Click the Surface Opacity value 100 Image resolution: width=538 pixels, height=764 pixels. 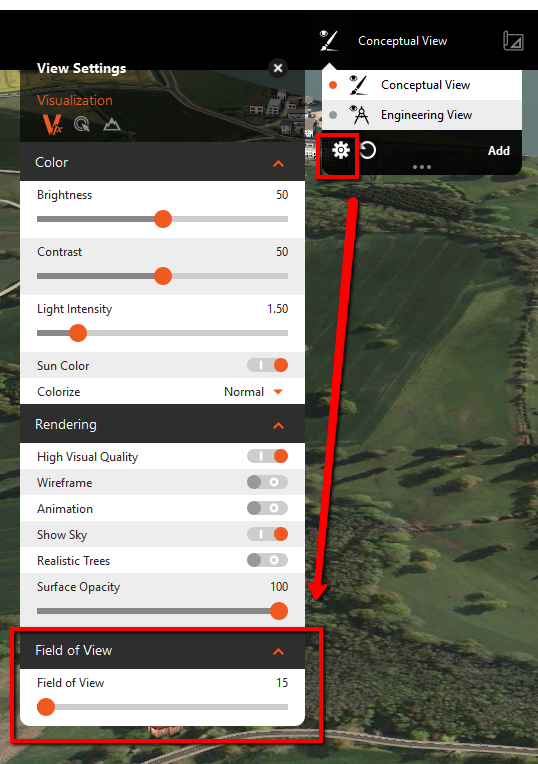pyautogui.click(x=279, y=587)
